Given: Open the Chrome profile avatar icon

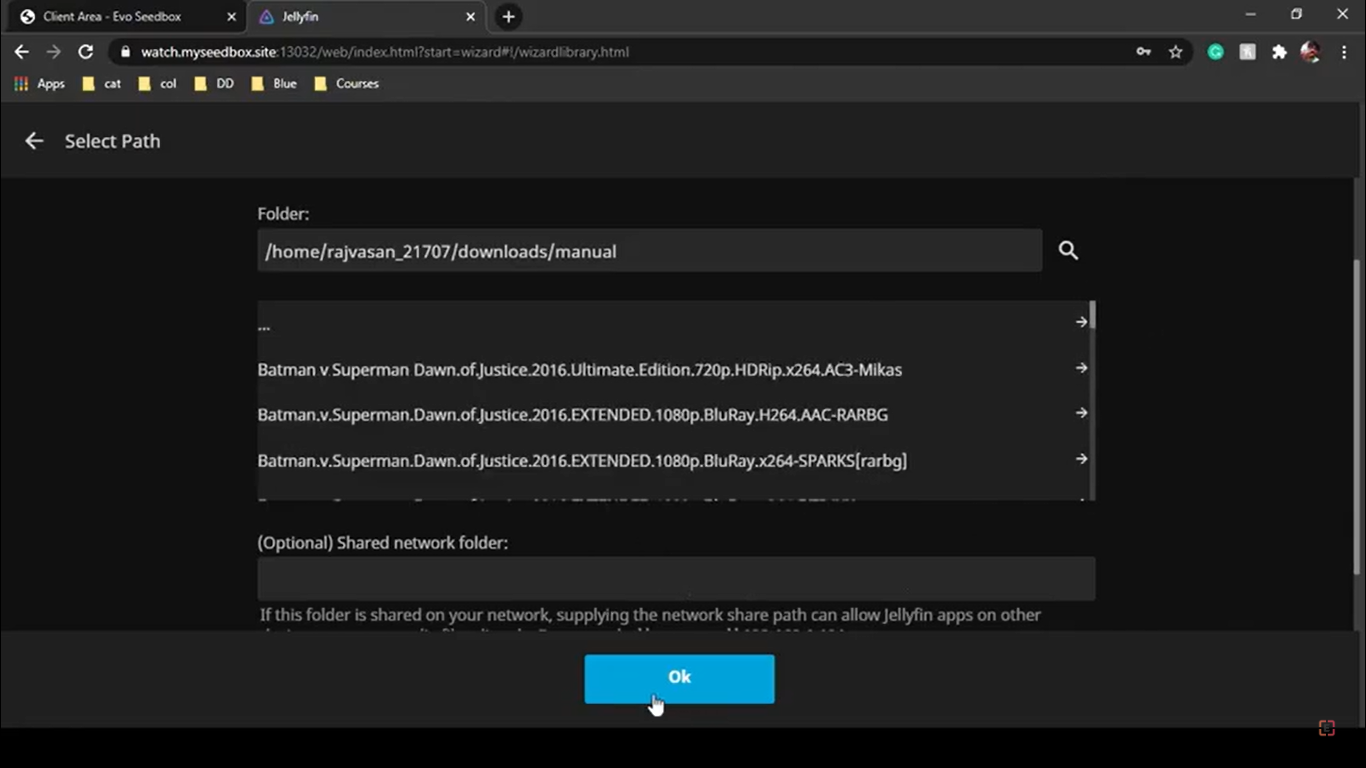Looking at the screenshot, I should click(x=1311, y=51).
